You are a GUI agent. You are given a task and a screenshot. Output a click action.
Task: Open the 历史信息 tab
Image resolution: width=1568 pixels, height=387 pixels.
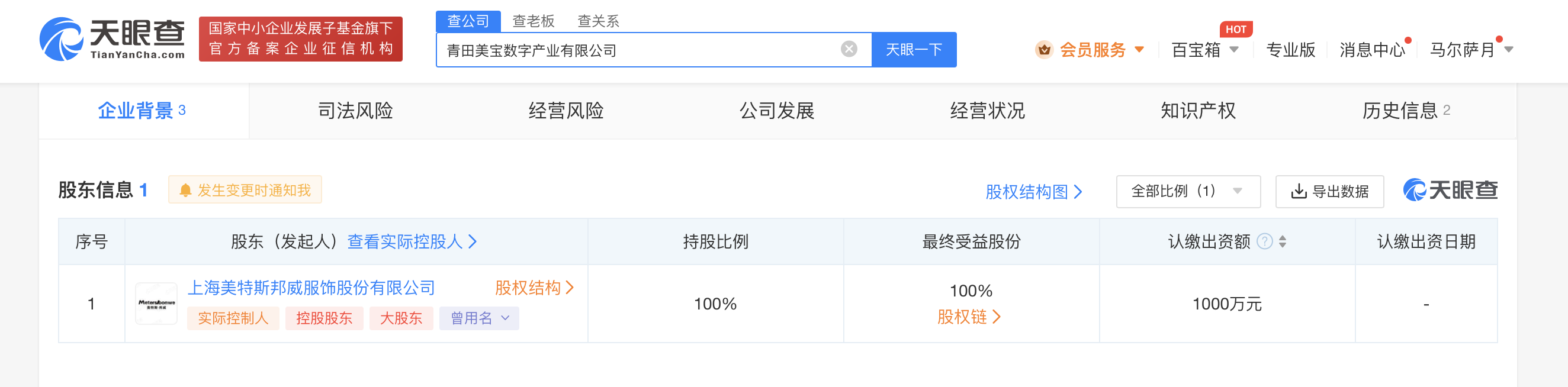pos(1406,111)
